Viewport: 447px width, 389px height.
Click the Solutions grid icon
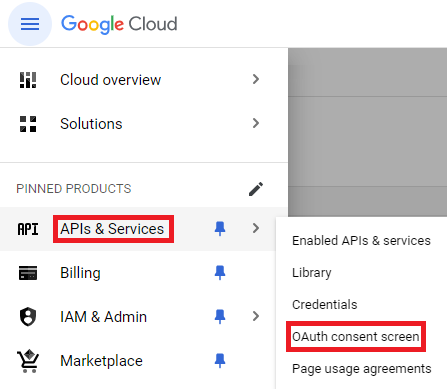28,124
